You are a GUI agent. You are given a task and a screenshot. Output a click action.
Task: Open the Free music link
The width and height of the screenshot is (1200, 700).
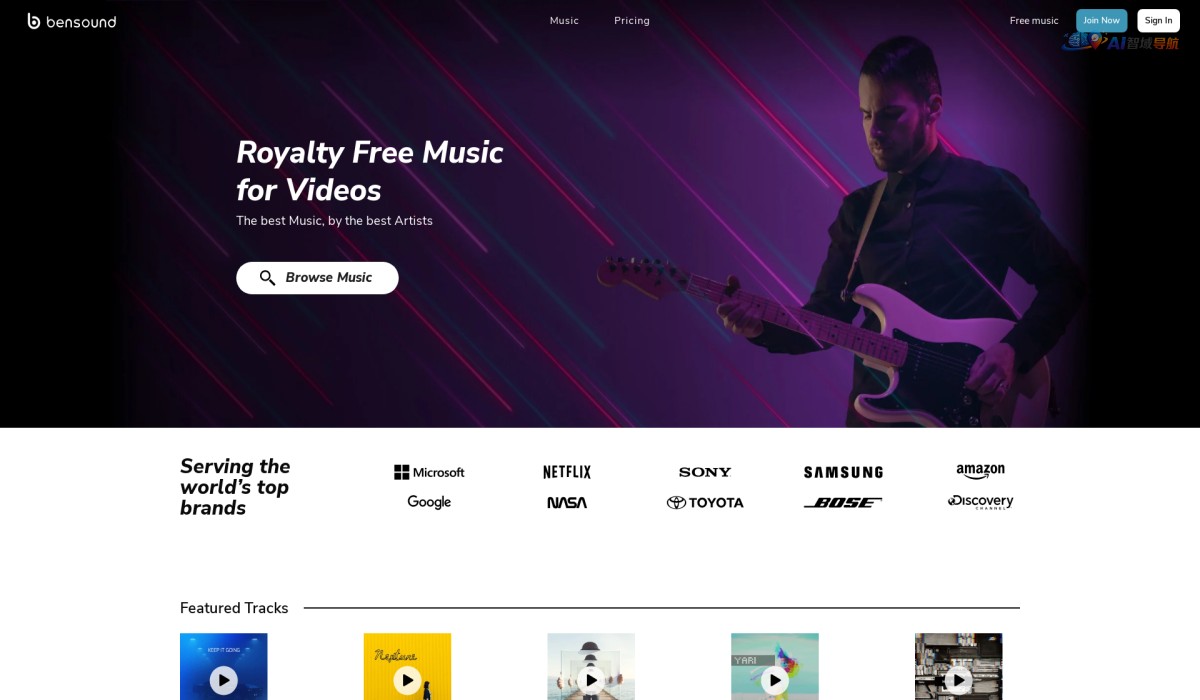[1034, 21]
